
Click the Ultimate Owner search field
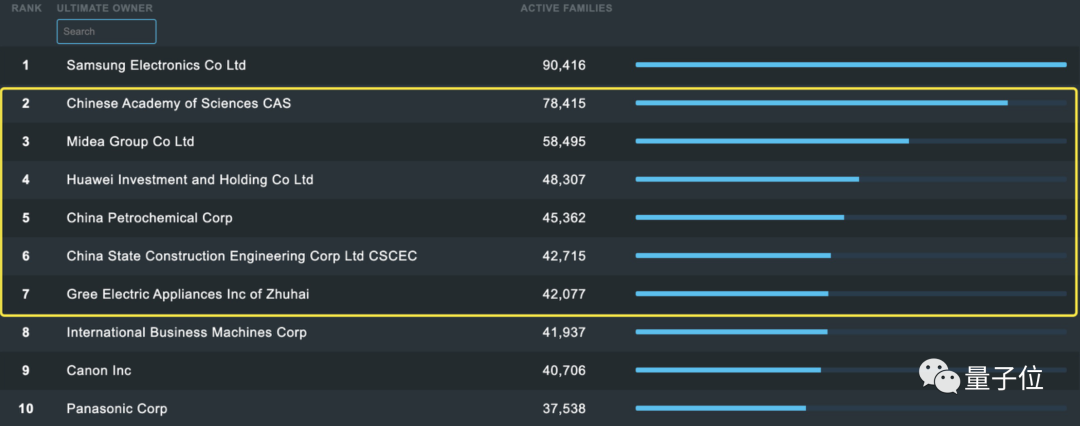coord(106,32)
